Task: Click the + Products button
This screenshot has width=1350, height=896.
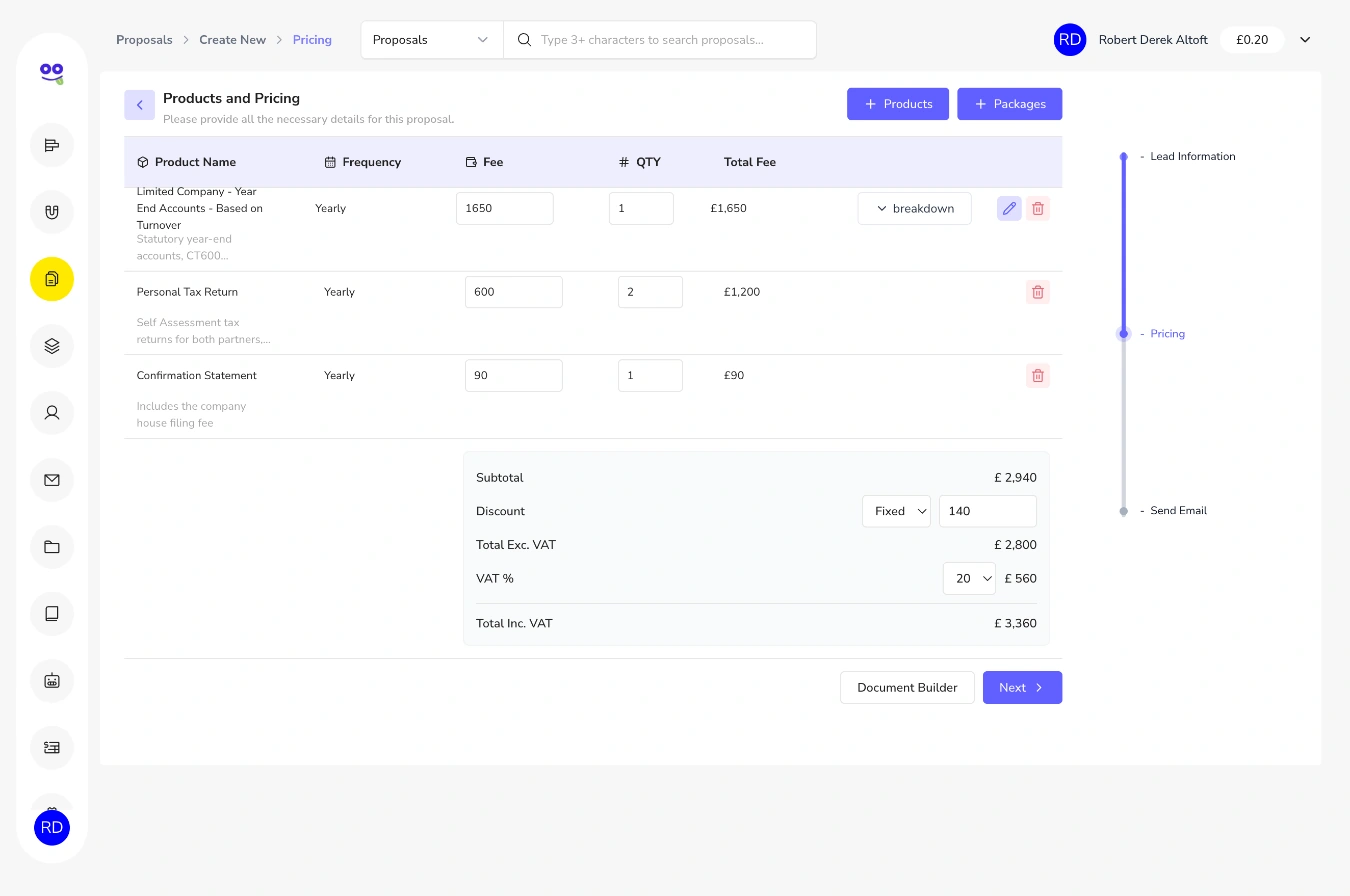Action: pyautogui.click(x=898, y=104)
